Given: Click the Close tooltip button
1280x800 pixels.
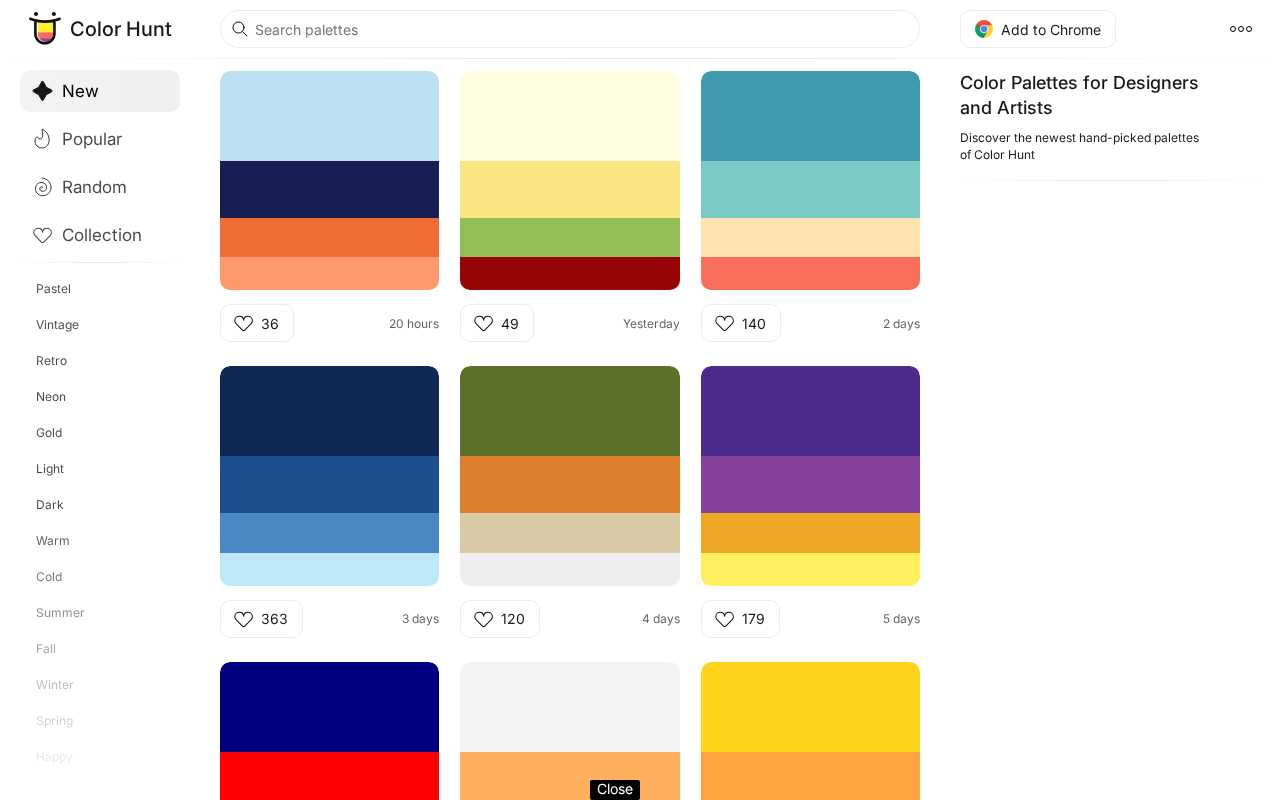Looking at the screenshot, I should pos(614,789).
